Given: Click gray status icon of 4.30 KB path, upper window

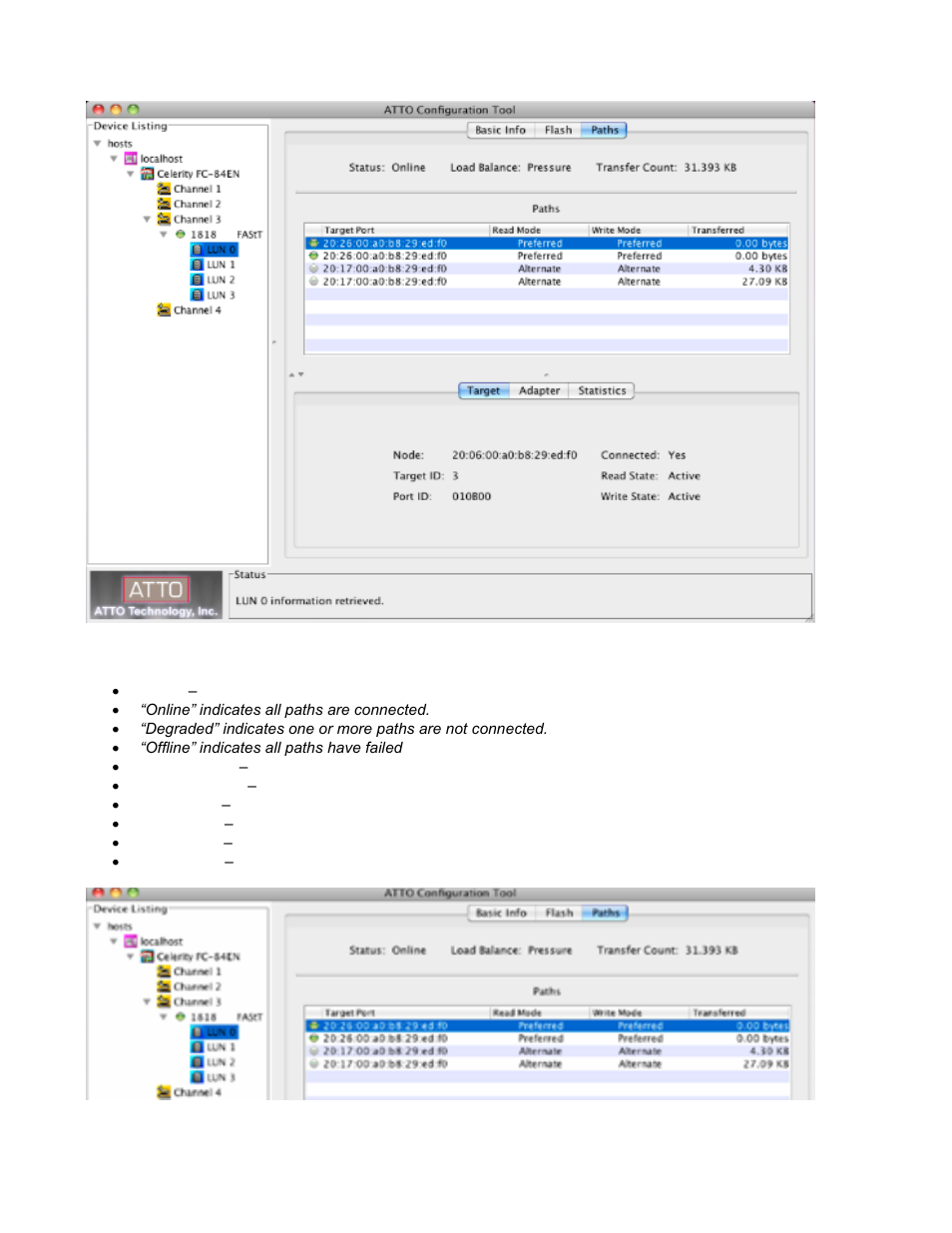Looking at the screenshot, I should (313, 269).
